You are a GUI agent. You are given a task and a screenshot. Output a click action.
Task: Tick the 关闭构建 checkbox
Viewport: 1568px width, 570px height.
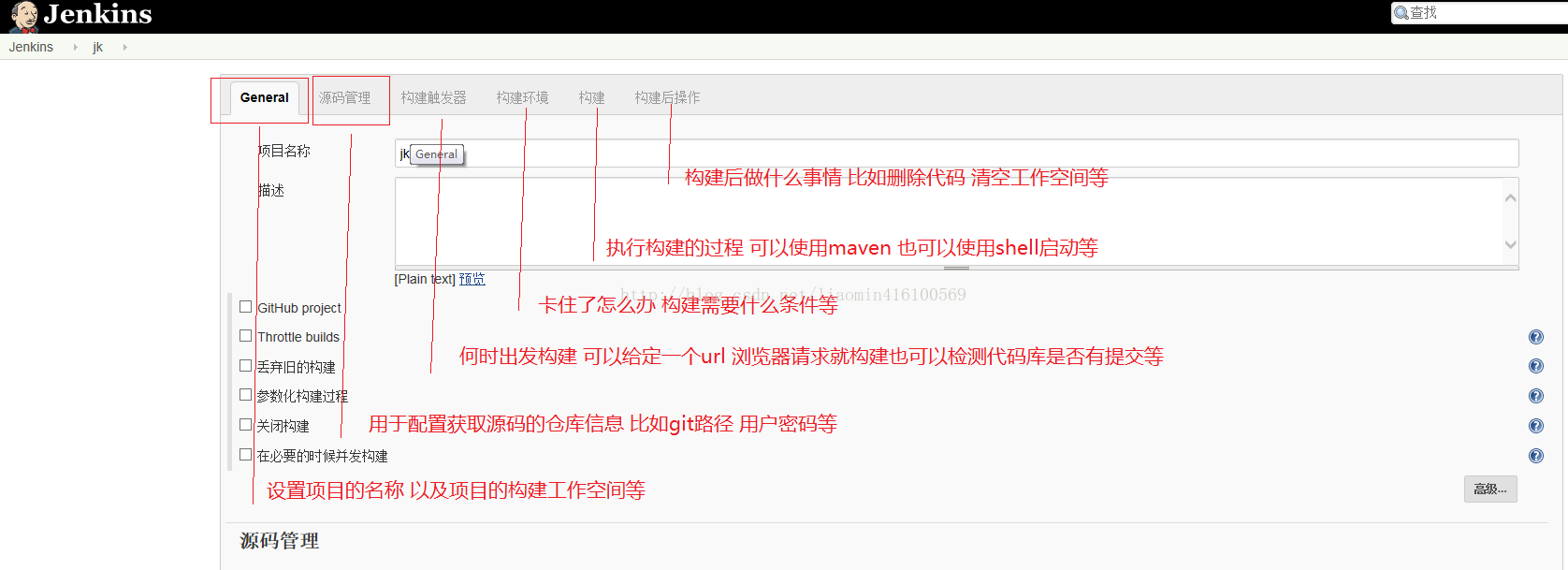[245, 424]
